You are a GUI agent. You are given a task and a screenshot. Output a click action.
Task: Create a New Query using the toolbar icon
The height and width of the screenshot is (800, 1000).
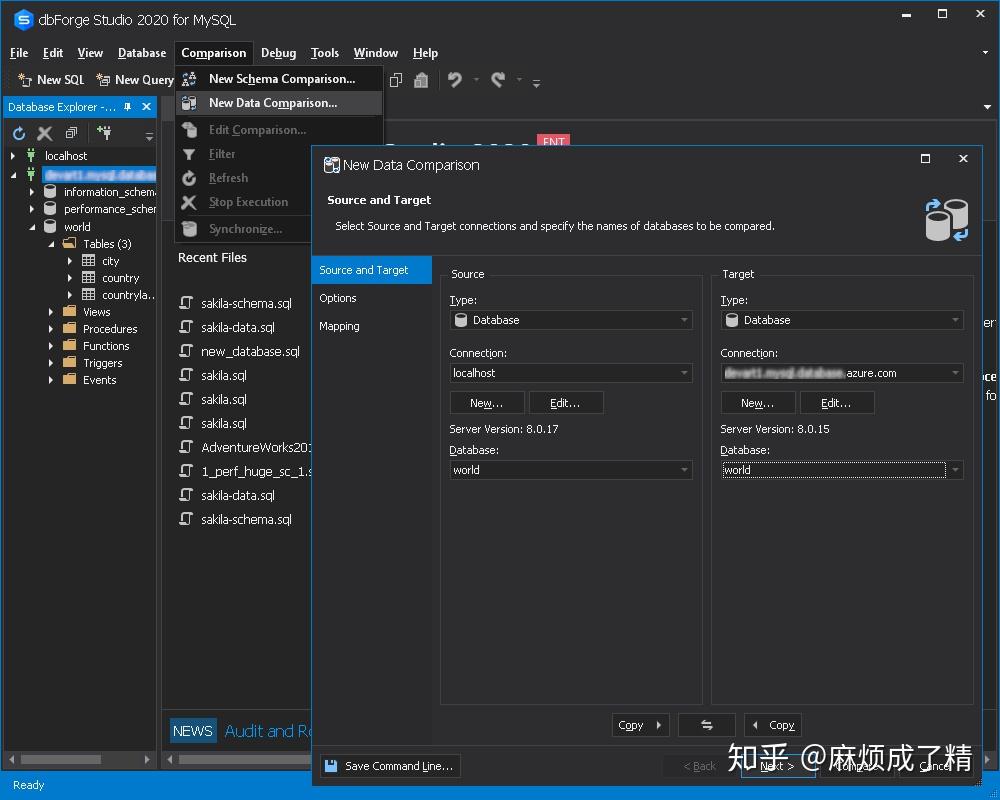coord(134,79)
